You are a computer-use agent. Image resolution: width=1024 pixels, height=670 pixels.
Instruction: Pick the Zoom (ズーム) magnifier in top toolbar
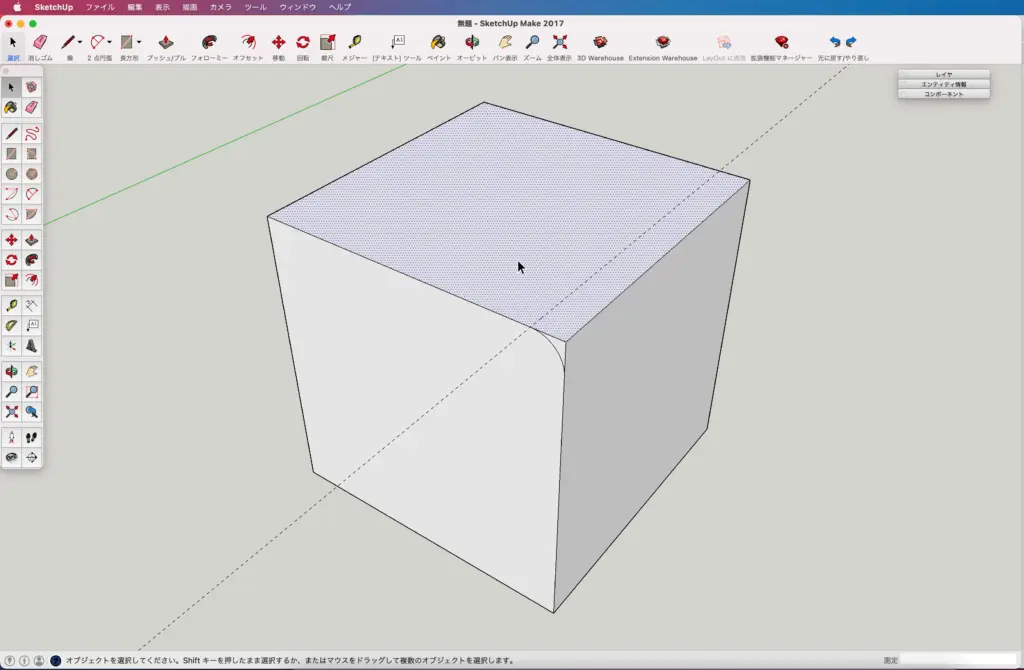tap(532, 42)
